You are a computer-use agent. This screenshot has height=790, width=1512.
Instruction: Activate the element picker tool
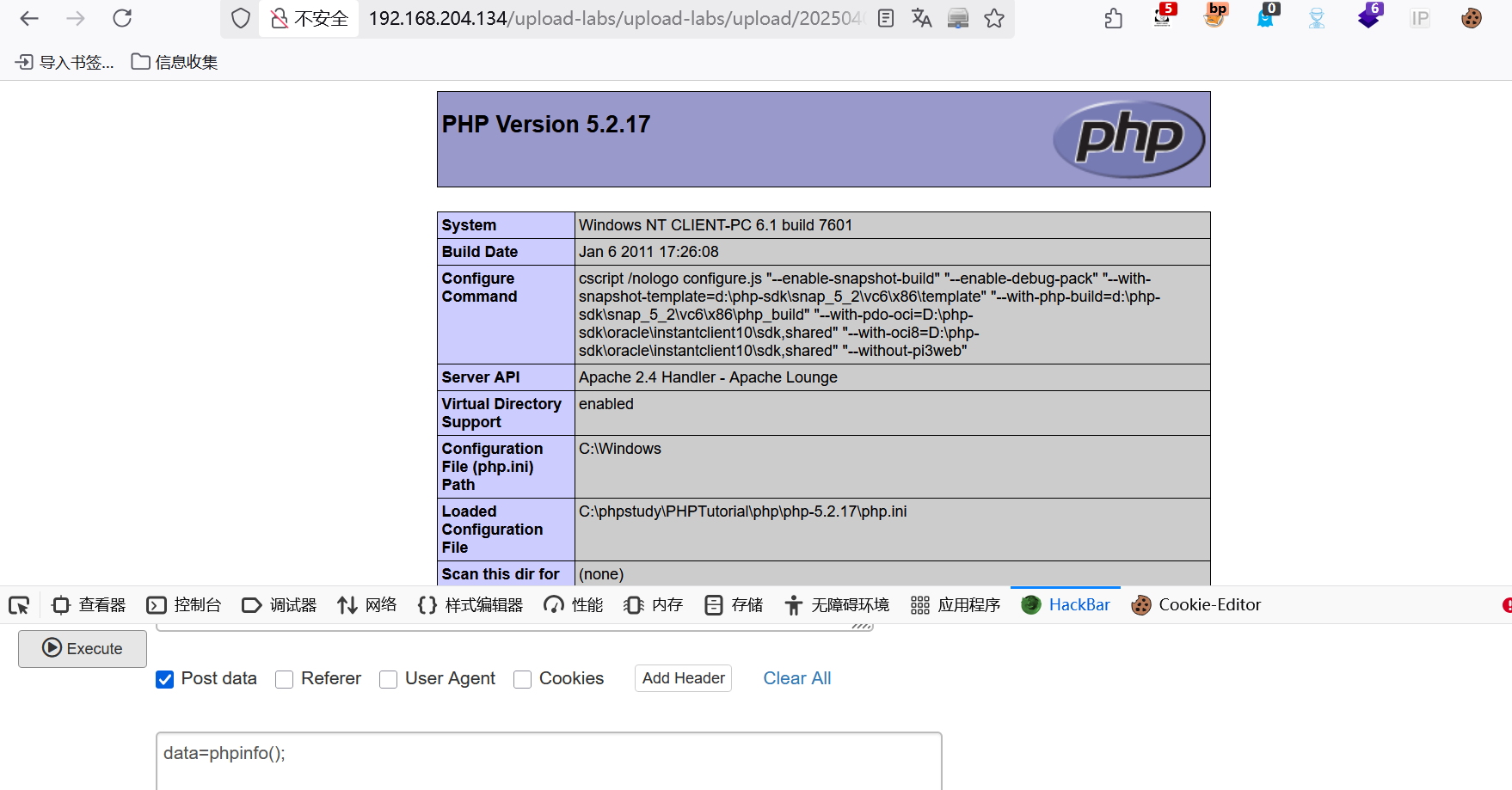tap(19, 605)
